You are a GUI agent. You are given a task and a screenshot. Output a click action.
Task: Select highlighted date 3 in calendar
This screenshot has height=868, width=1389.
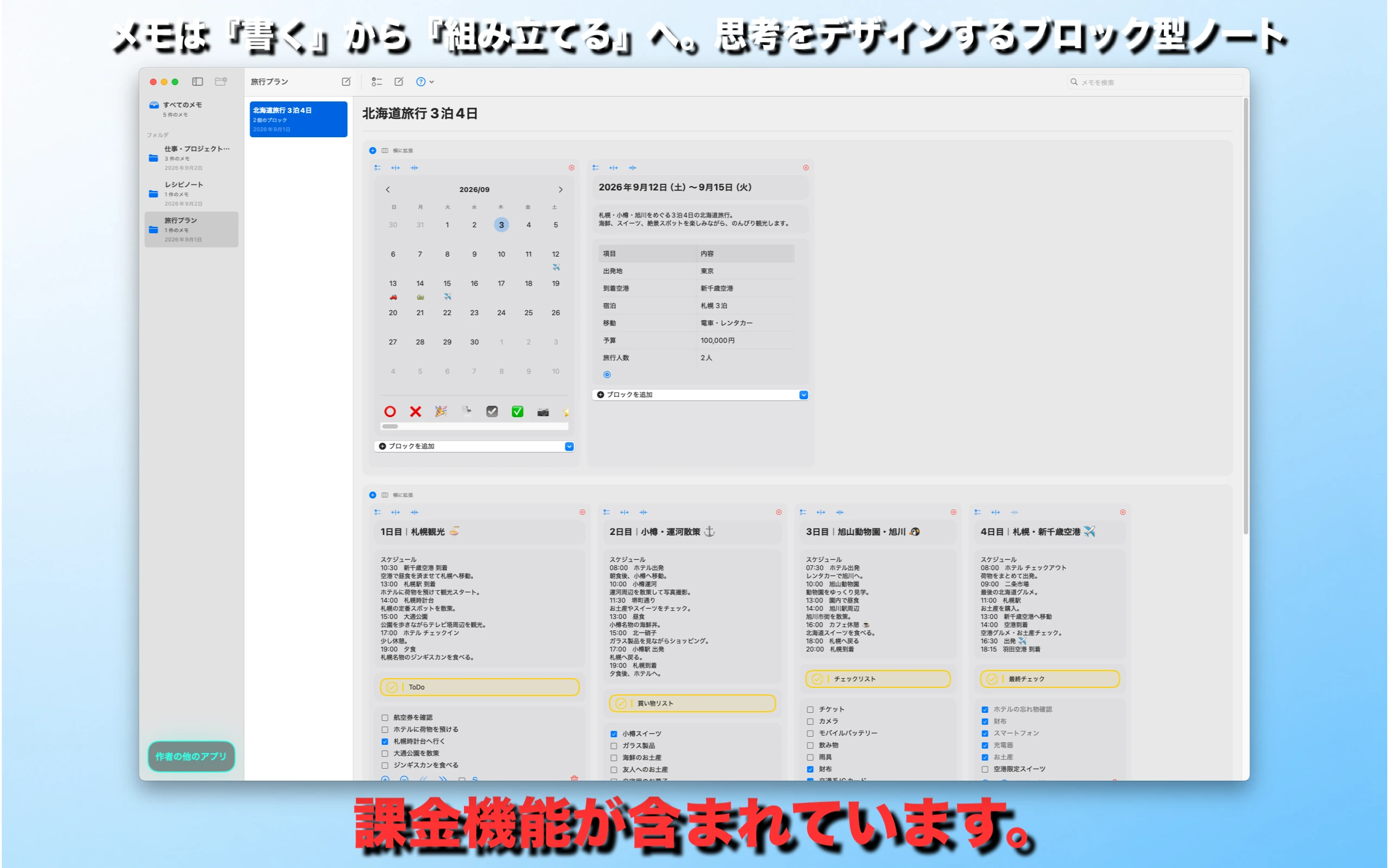coord(501,225)
